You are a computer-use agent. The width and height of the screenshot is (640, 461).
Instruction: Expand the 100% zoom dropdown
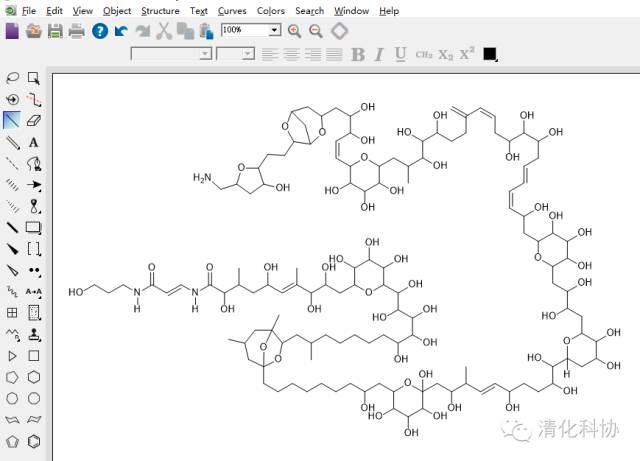(x=274, y=30)
